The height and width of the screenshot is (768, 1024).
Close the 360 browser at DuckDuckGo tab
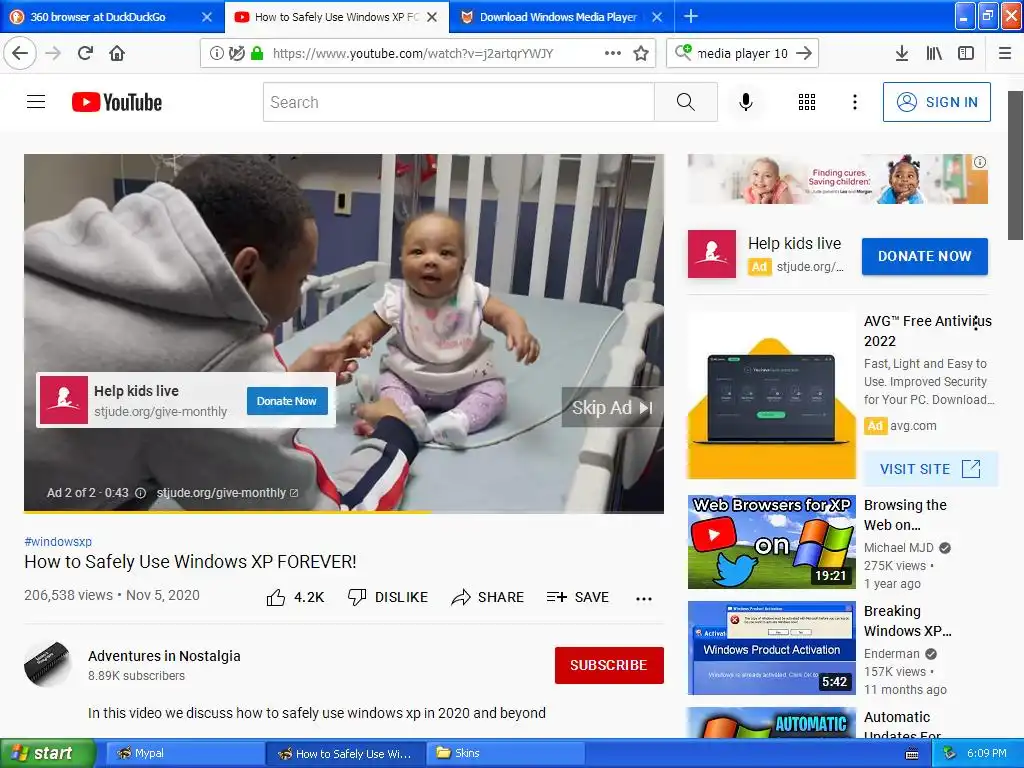(206, 17)
